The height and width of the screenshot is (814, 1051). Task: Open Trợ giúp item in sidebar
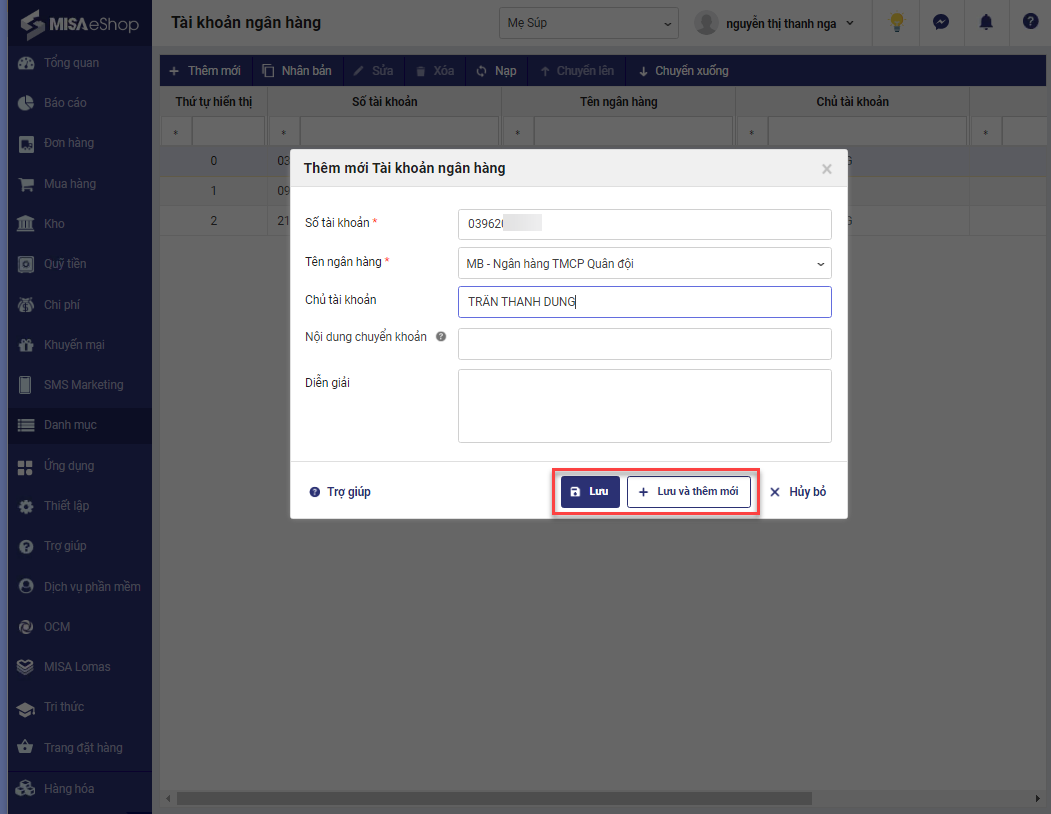tap(80, 546)
